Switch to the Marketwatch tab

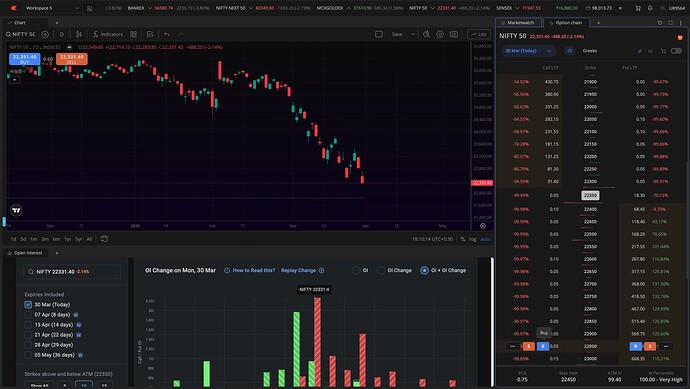pos(519,22)
